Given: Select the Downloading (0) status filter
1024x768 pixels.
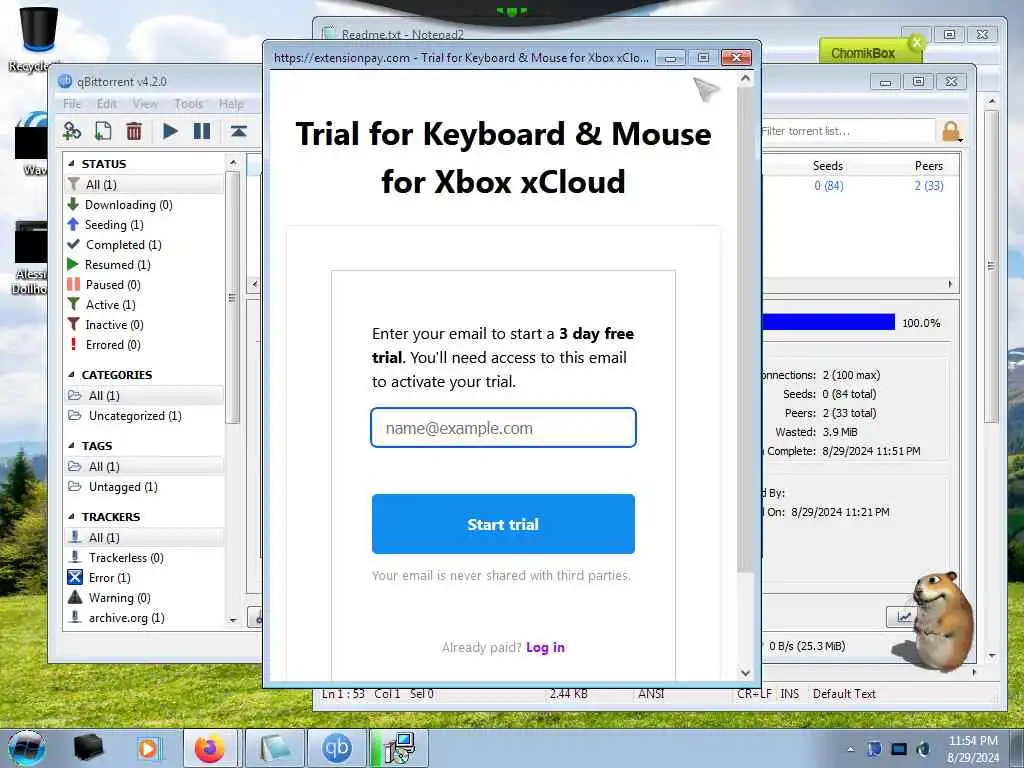Looking at the screenshot, I should 129,204.
